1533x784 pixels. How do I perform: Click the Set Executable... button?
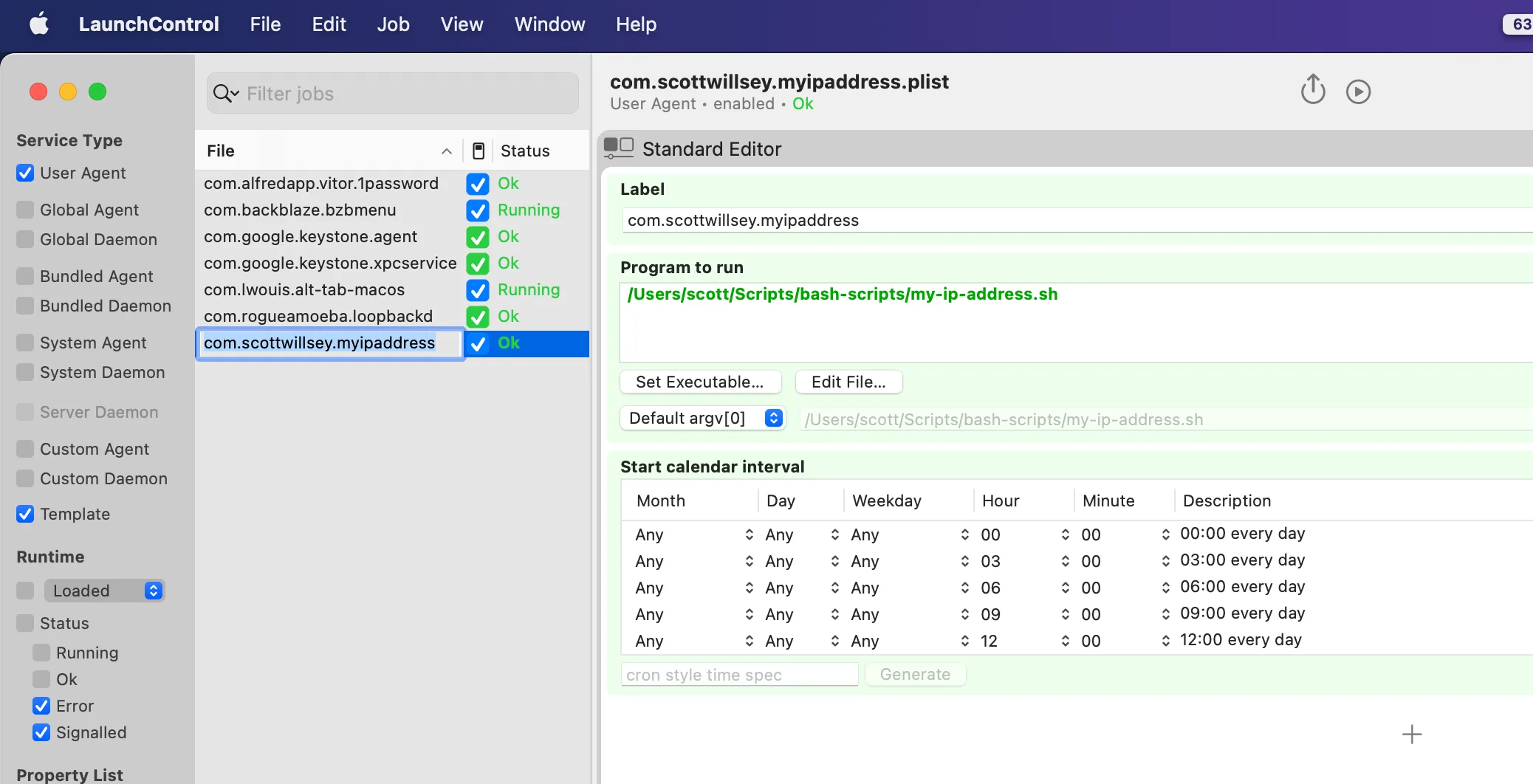tap(699, 382)
